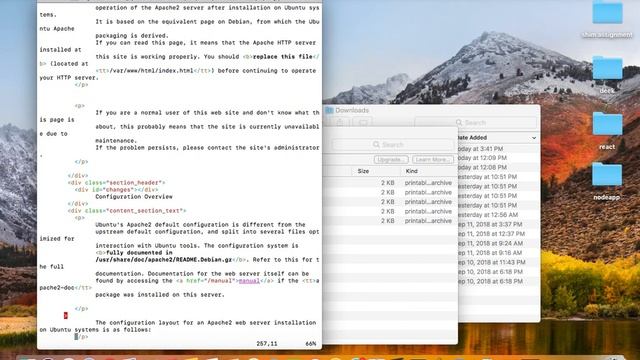Select the item added Sep 11, 2018 at 9:16 AM
This screenshot has width=640, height=360.
498,253
